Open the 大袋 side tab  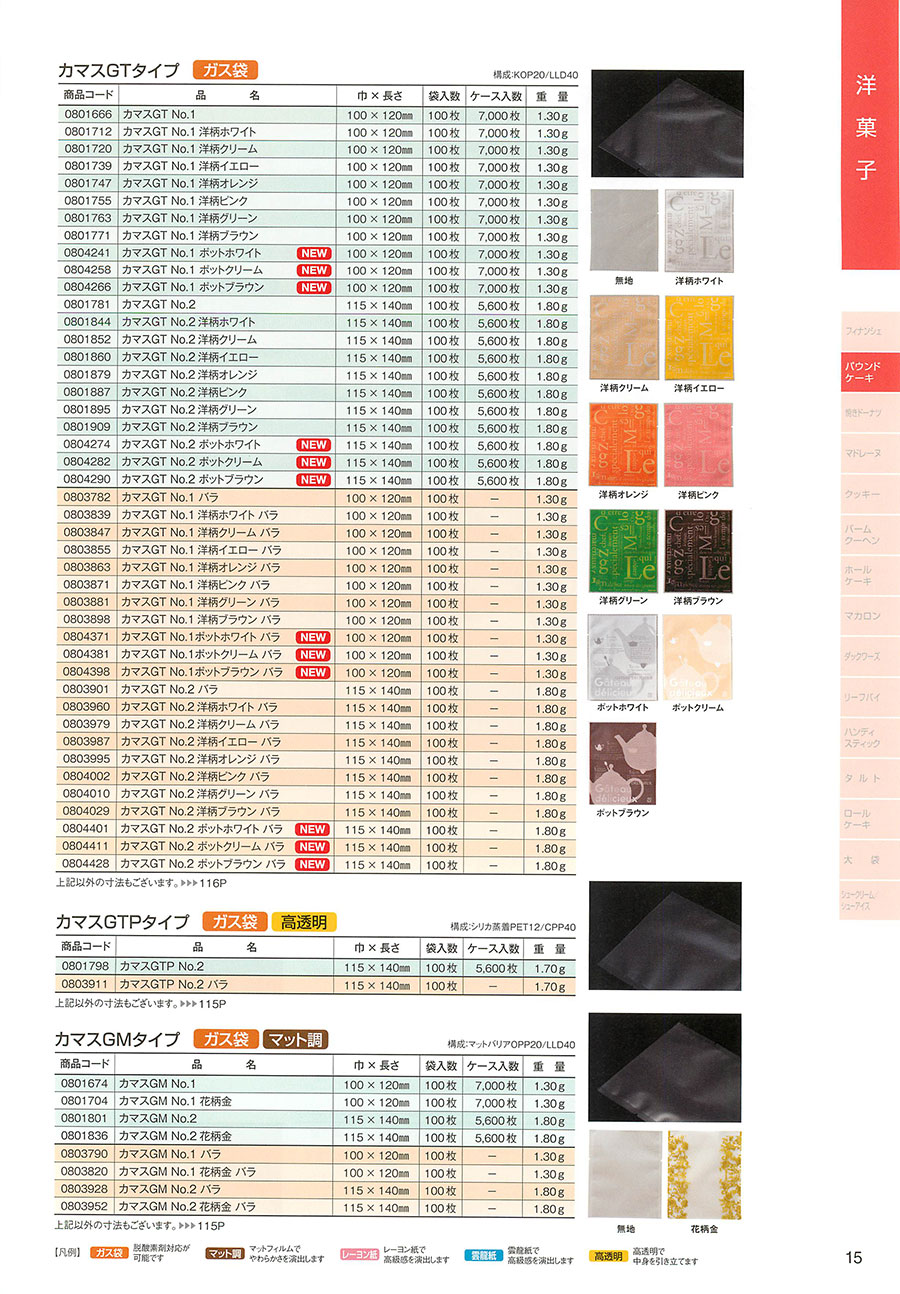[870, 858]
